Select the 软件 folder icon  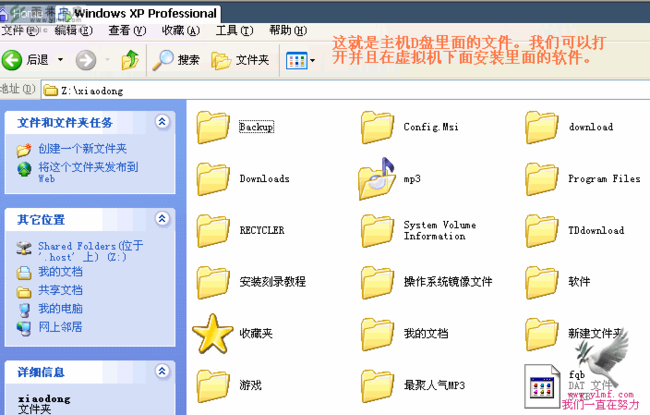point(541,282)
